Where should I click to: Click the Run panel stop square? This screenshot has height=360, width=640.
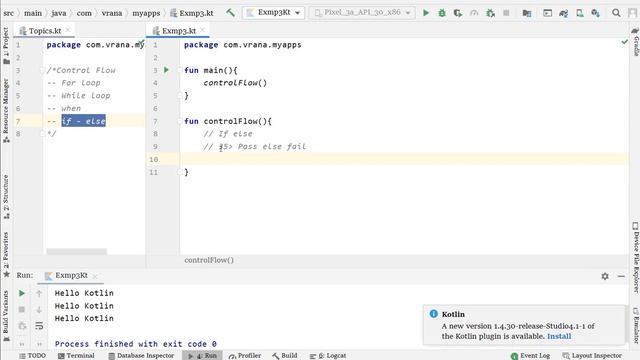point(22,309)
